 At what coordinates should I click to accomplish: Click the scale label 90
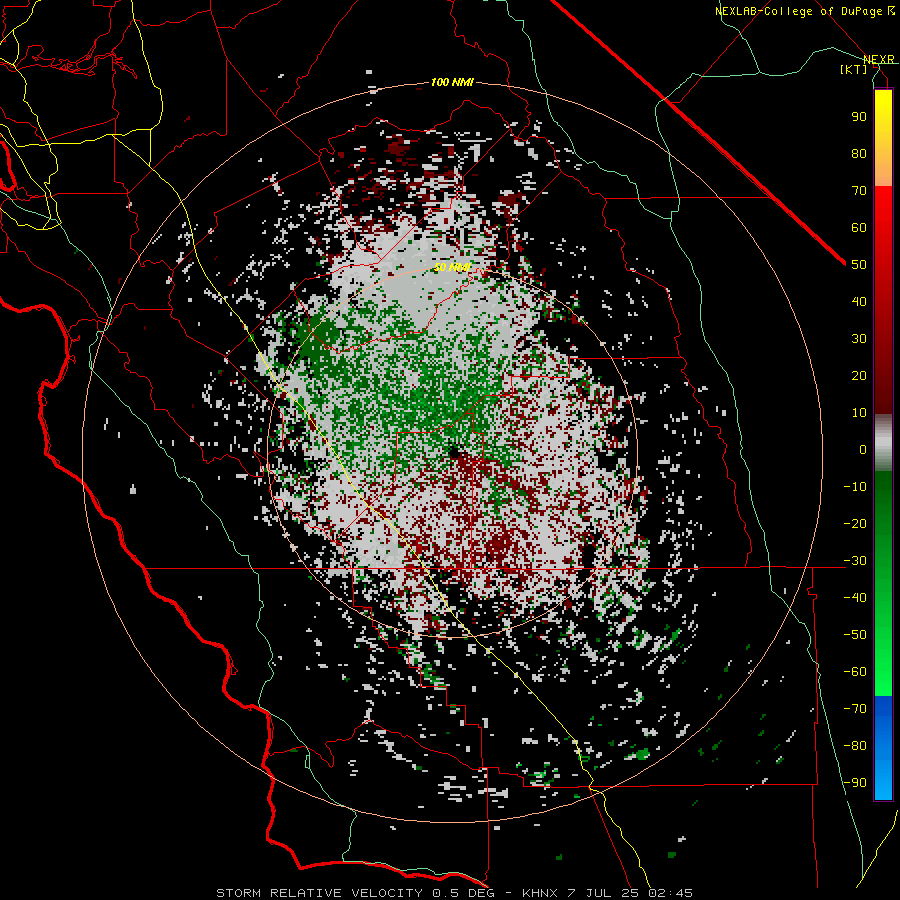tap(859, 117)
